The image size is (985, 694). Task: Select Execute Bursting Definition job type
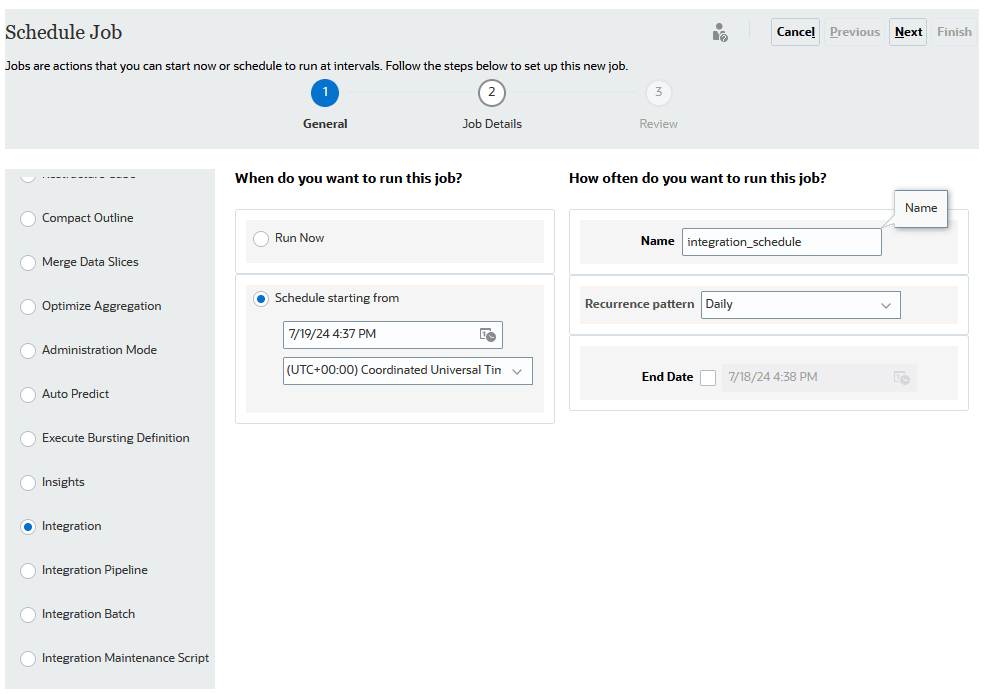coord(28,439)
